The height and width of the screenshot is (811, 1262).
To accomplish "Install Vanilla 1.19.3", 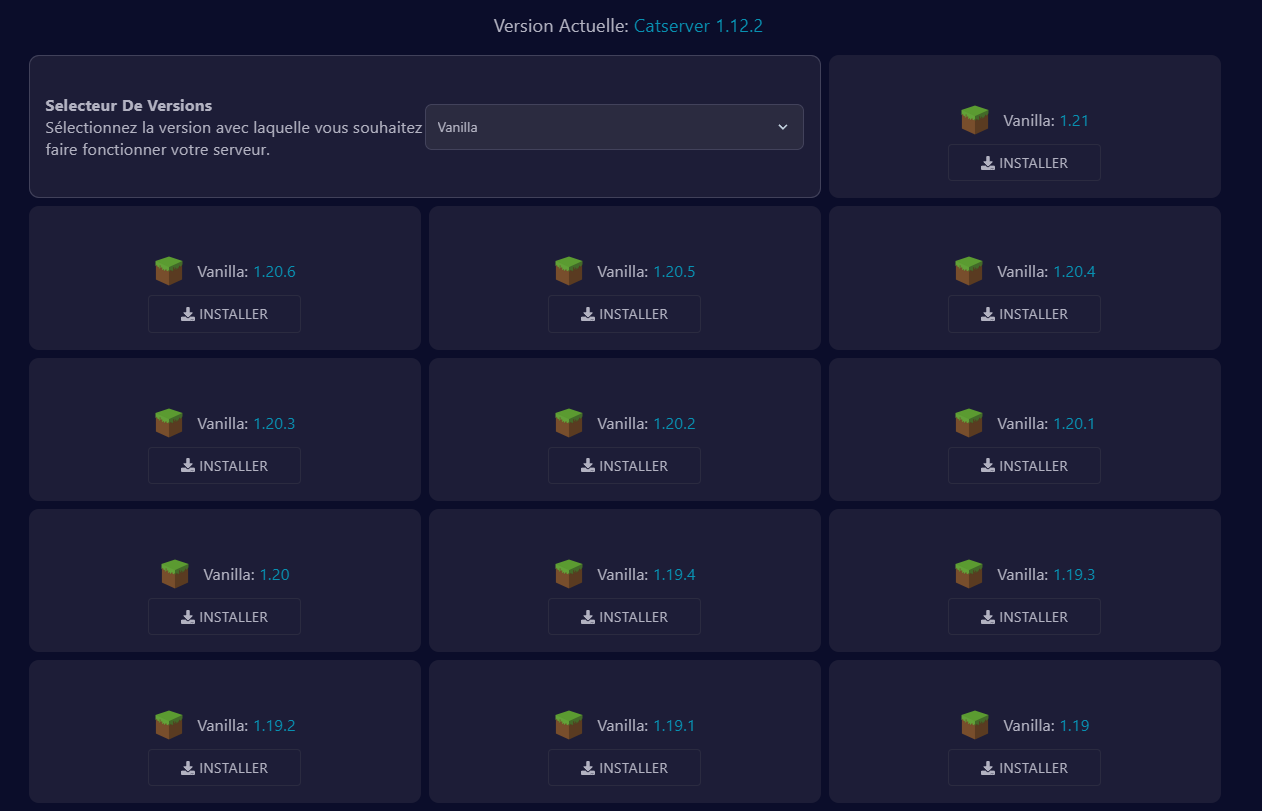I will click(x=1024, y=617).
